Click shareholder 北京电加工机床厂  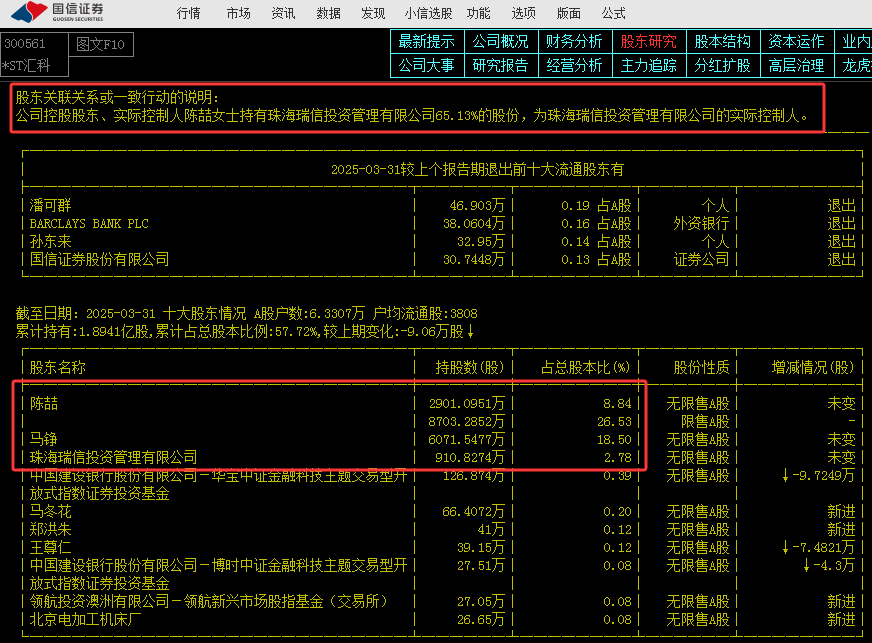click(86, 619)
